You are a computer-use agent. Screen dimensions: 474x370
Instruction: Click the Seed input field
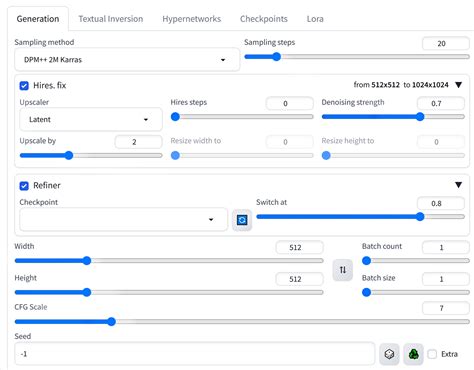(x=195, y=354)
